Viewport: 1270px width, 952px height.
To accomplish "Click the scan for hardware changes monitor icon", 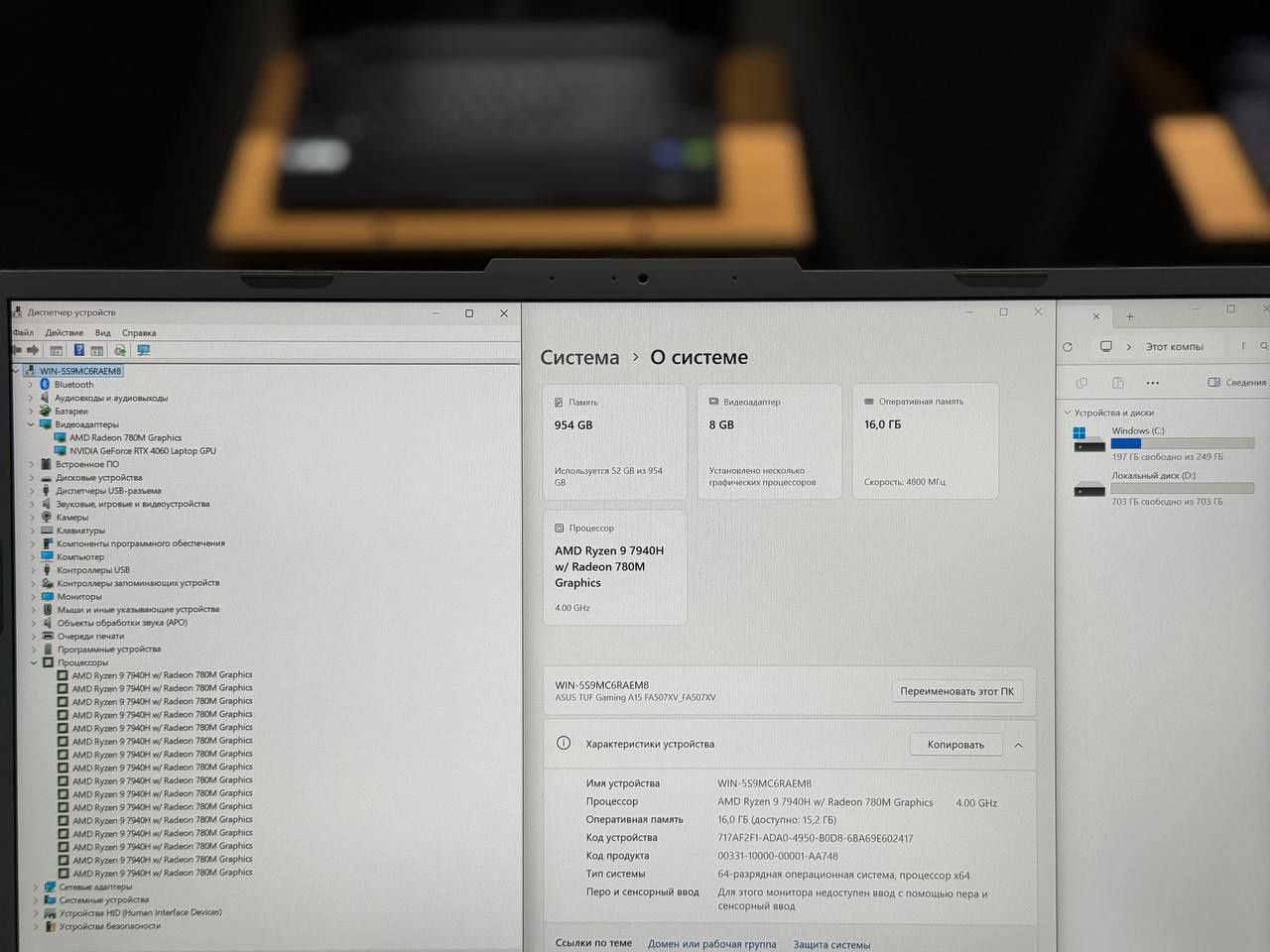I will click(x=144, y=350).
